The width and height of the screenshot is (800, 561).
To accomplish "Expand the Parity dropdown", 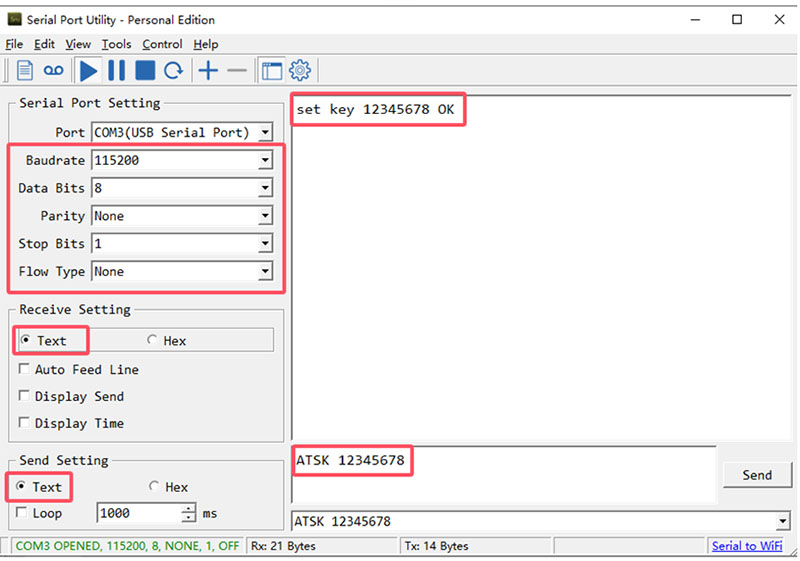I will tap(265, 216).
